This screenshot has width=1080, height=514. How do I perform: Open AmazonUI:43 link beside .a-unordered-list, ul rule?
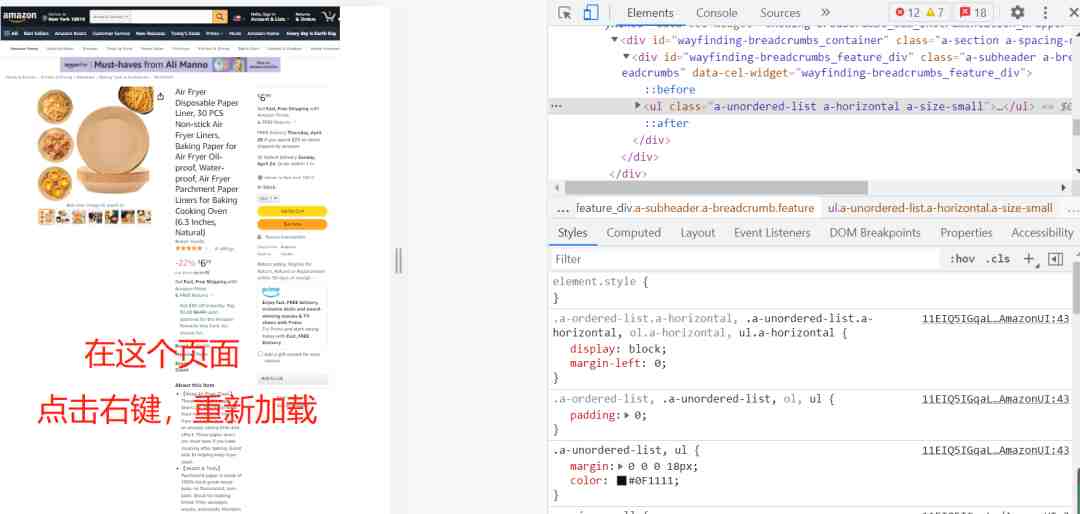(x=995, y=451)
